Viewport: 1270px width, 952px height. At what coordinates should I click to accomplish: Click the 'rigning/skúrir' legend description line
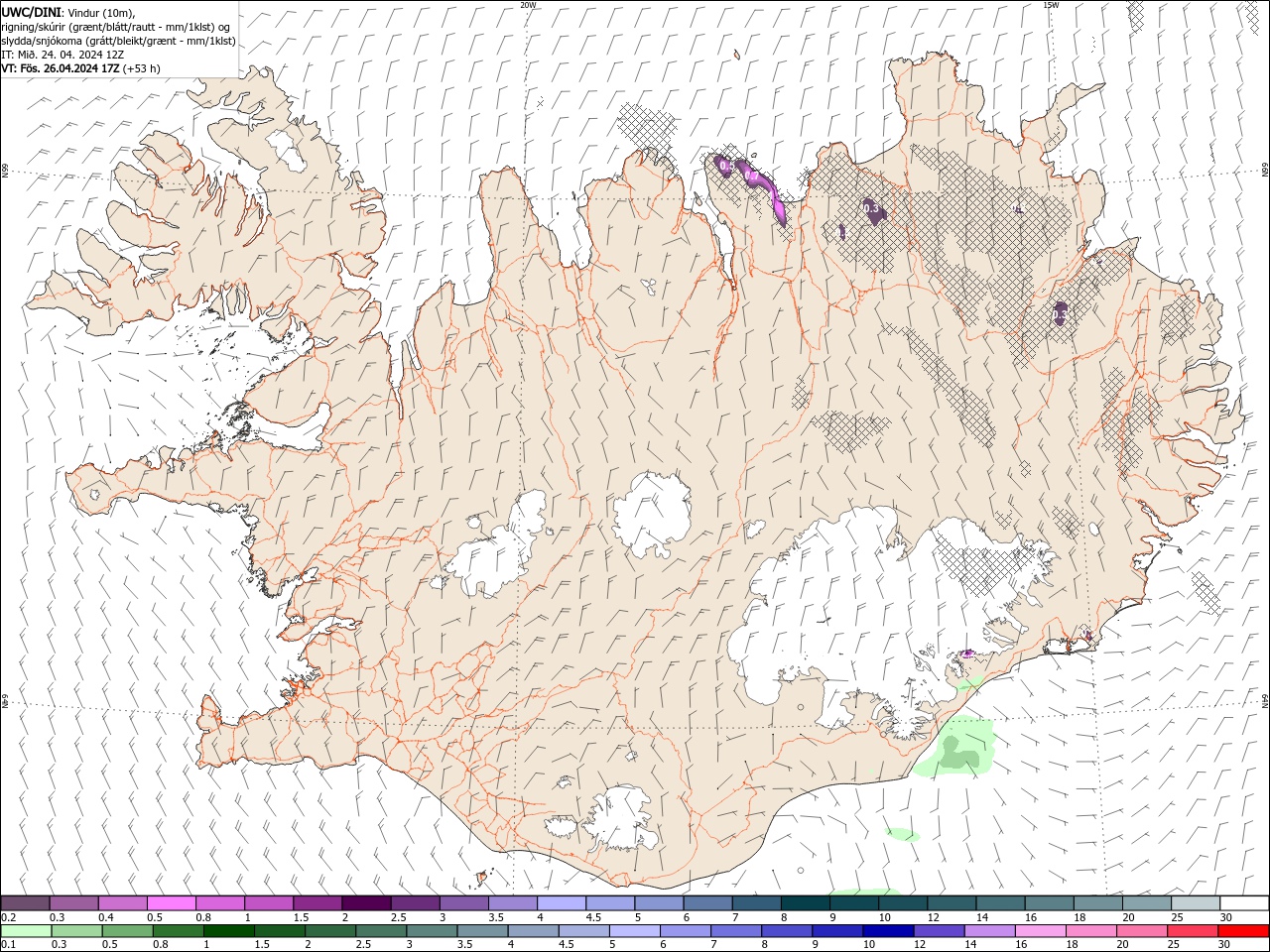[x=116, y=27]
